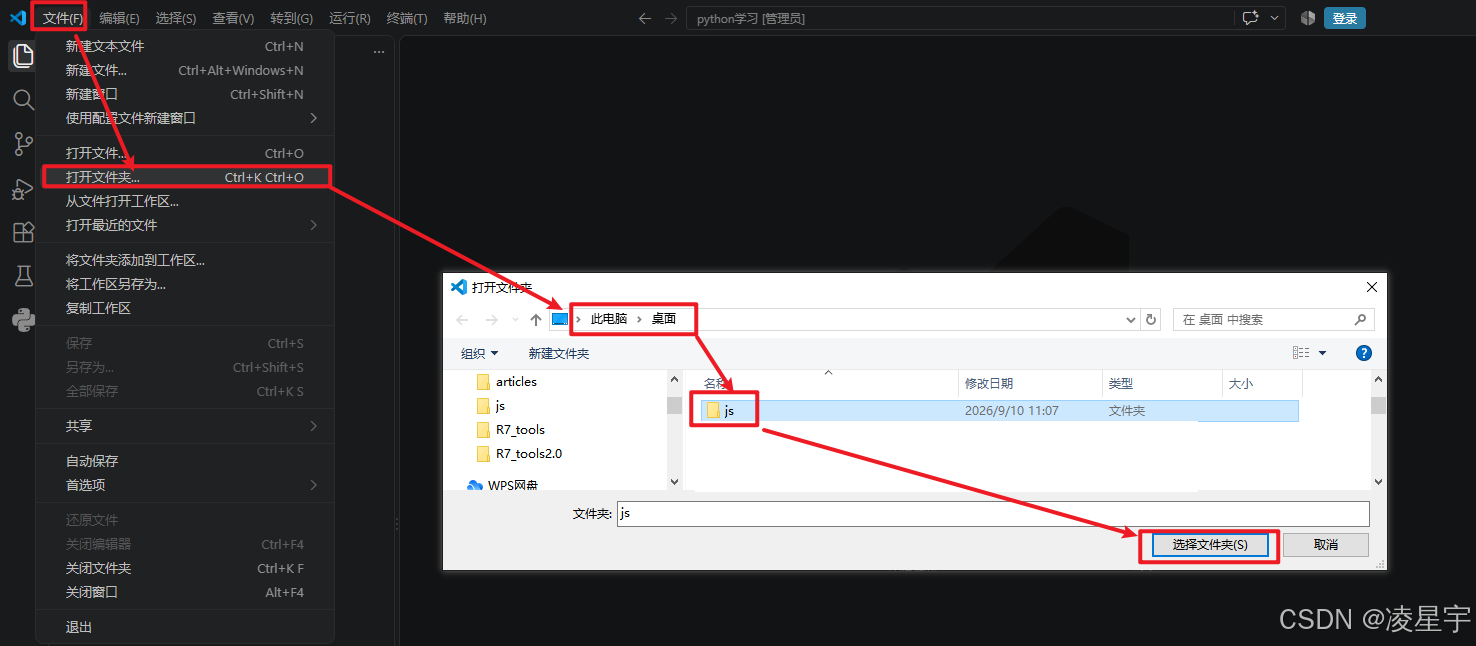
Task: Click the python学习 command center box
Action: click(x=959, y=18)
